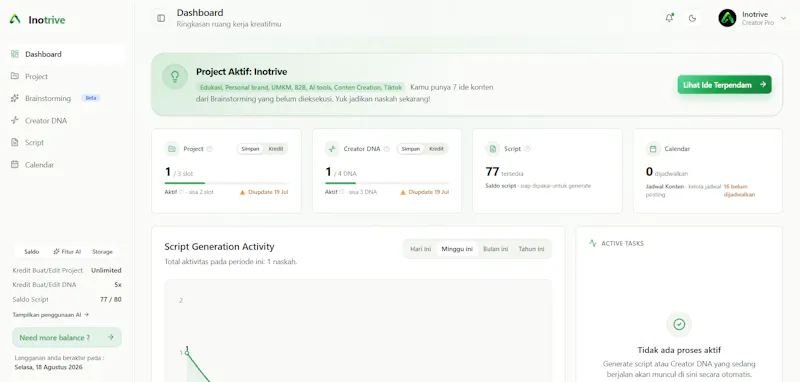Viewport: 800px width, 382px height.
Task: Click Tampilkan penggunaan AI link
Action: 51,315
